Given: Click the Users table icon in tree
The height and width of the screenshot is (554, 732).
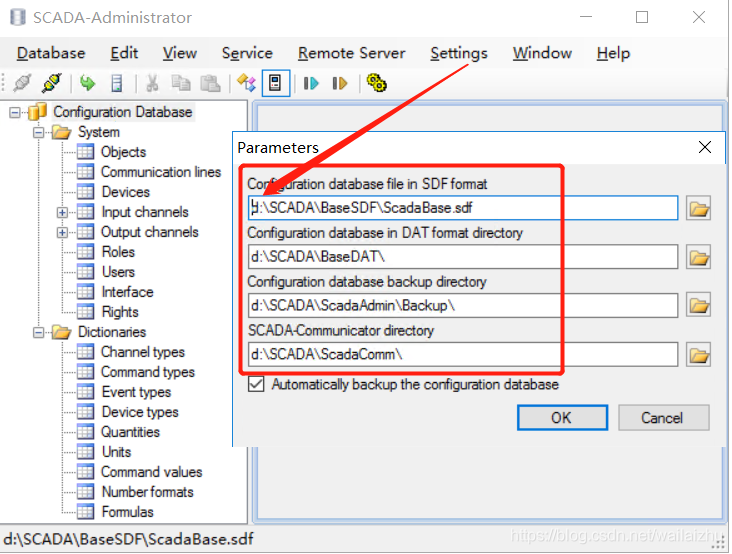Looking at the screenshot, I should pos(85,272).
